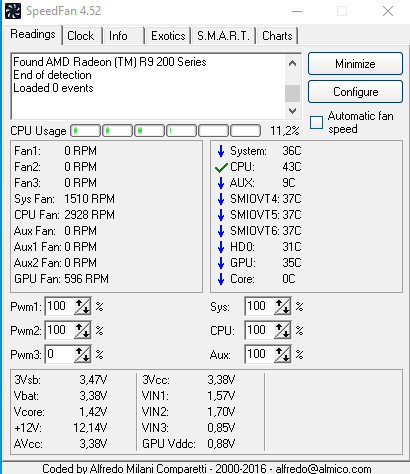
Task: Adjust Pwm3 speed with its spinner arrows
Action: (82, 354)
